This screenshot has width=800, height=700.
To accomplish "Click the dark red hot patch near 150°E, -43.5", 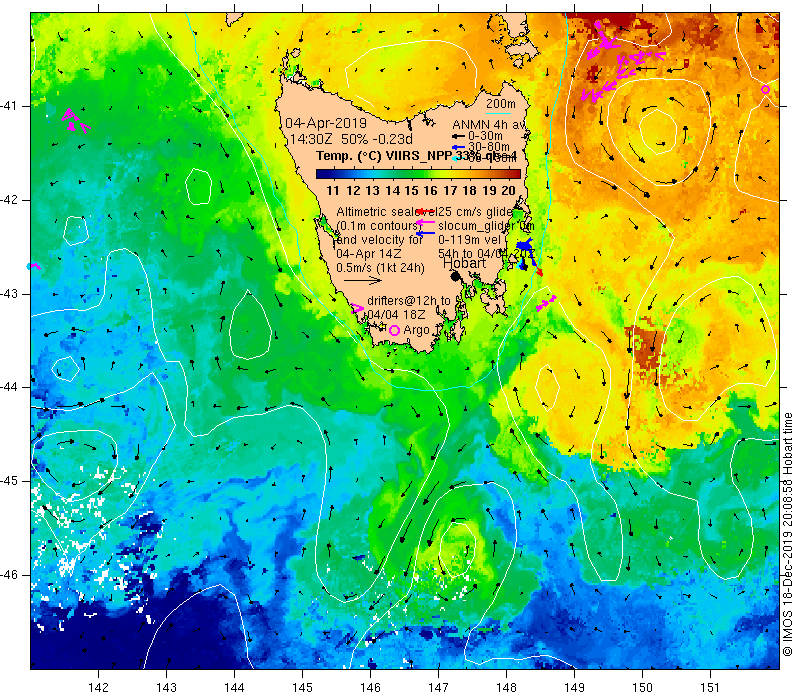I will pos(646,347).
